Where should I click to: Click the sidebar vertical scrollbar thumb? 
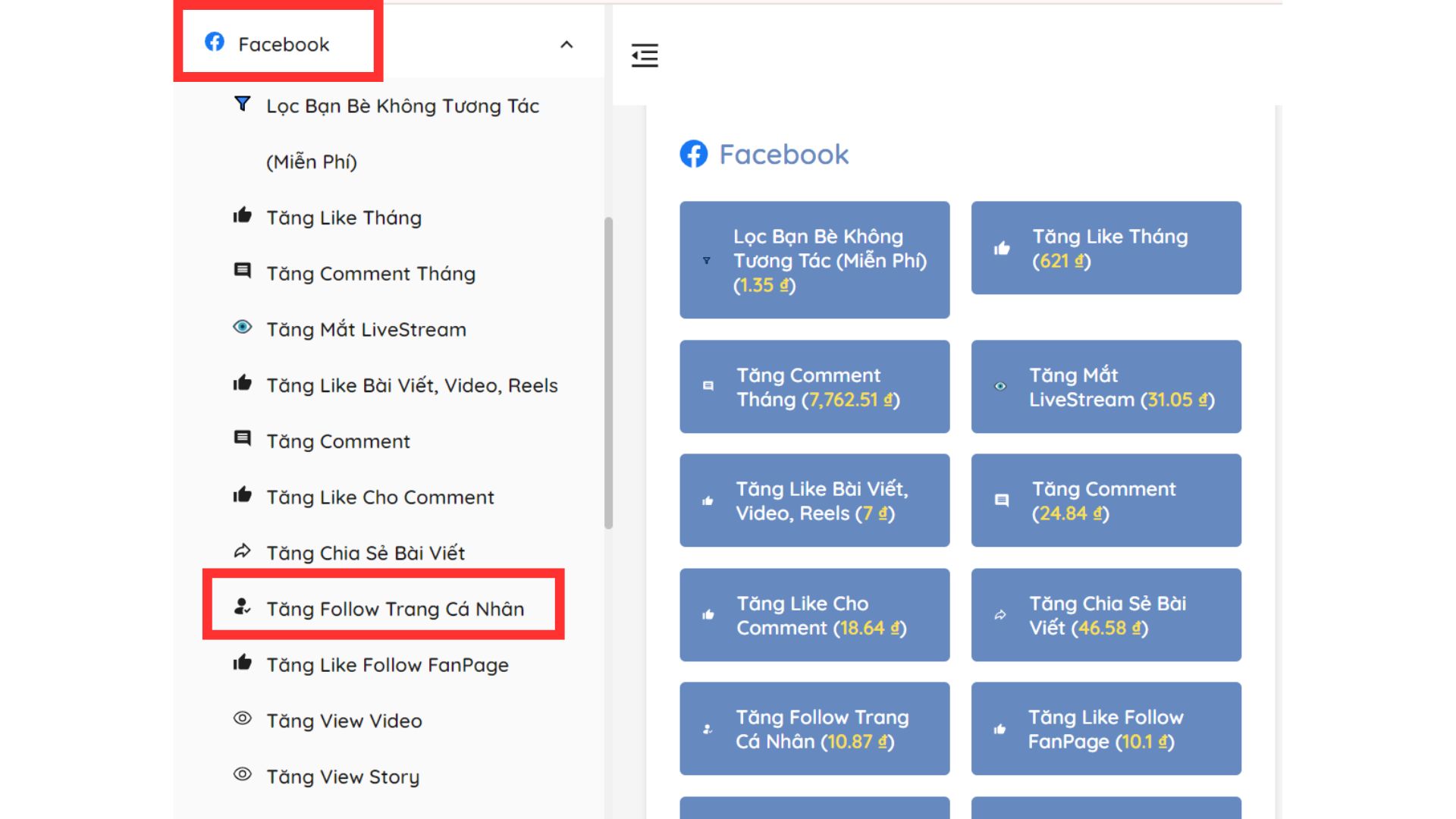pos(608,373)
